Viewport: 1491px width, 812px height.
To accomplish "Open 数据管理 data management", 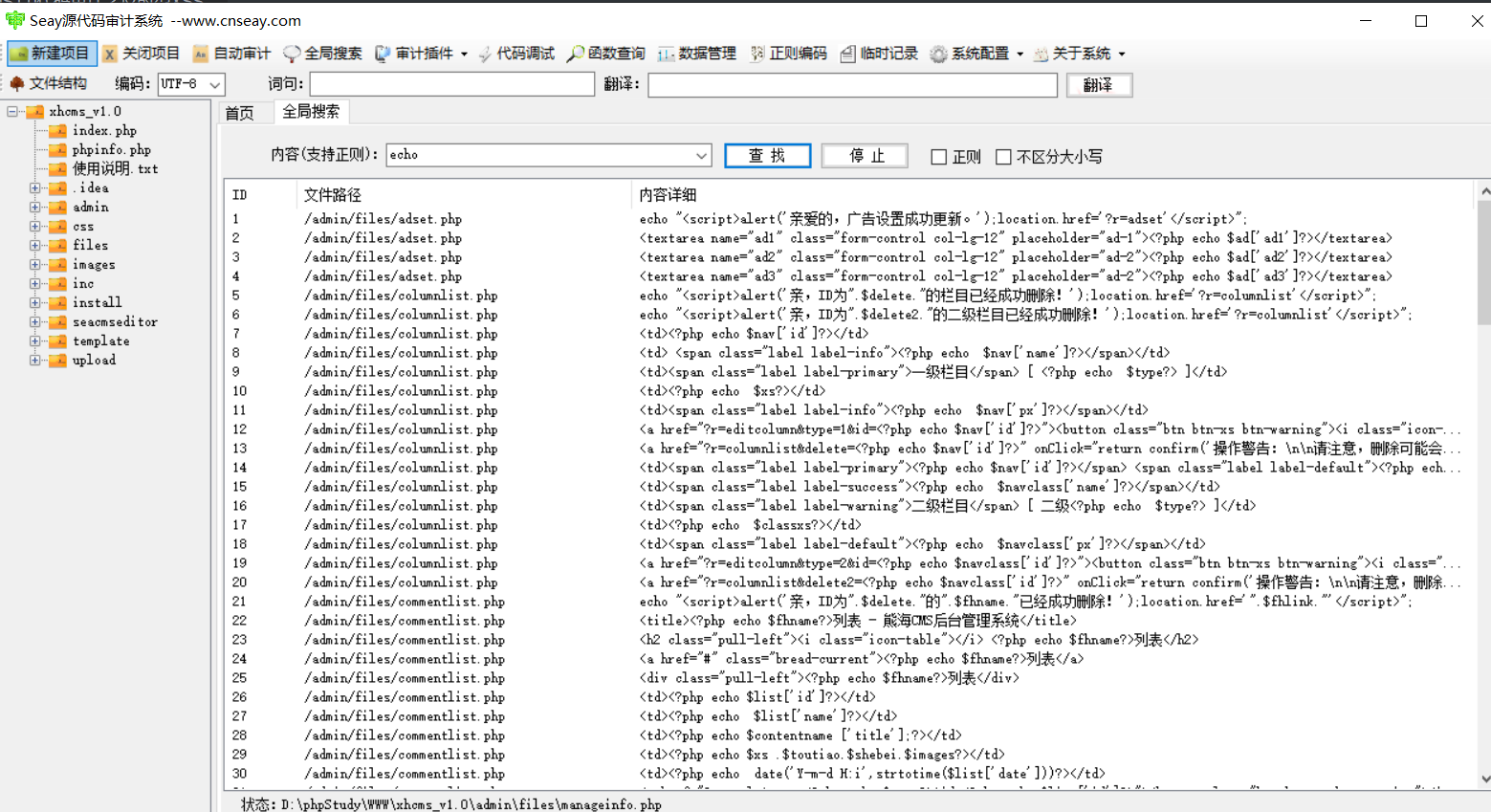I will pyautogui.click(x=697, y=54).
